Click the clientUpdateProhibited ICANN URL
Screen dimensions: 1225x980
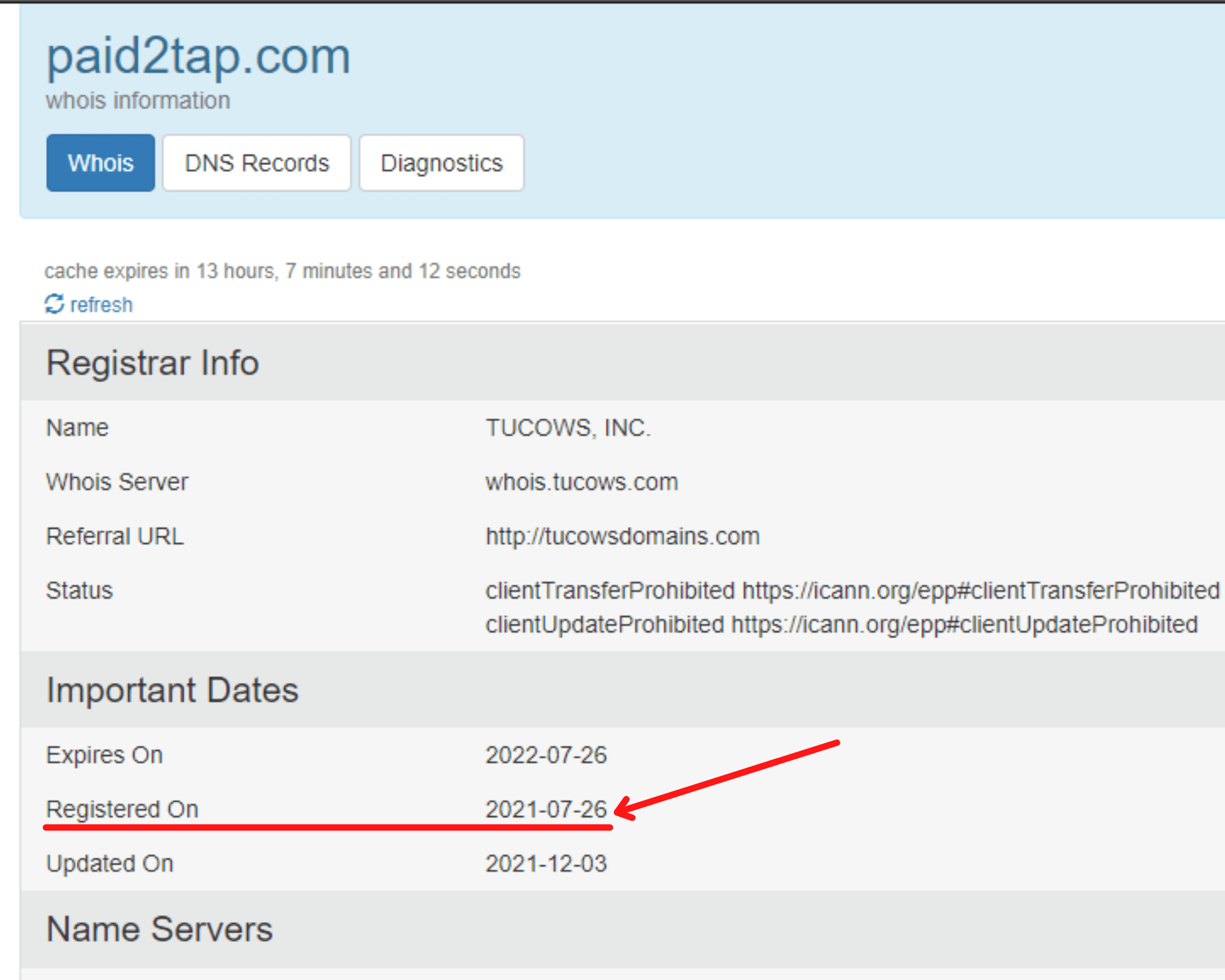click(964, 624)
